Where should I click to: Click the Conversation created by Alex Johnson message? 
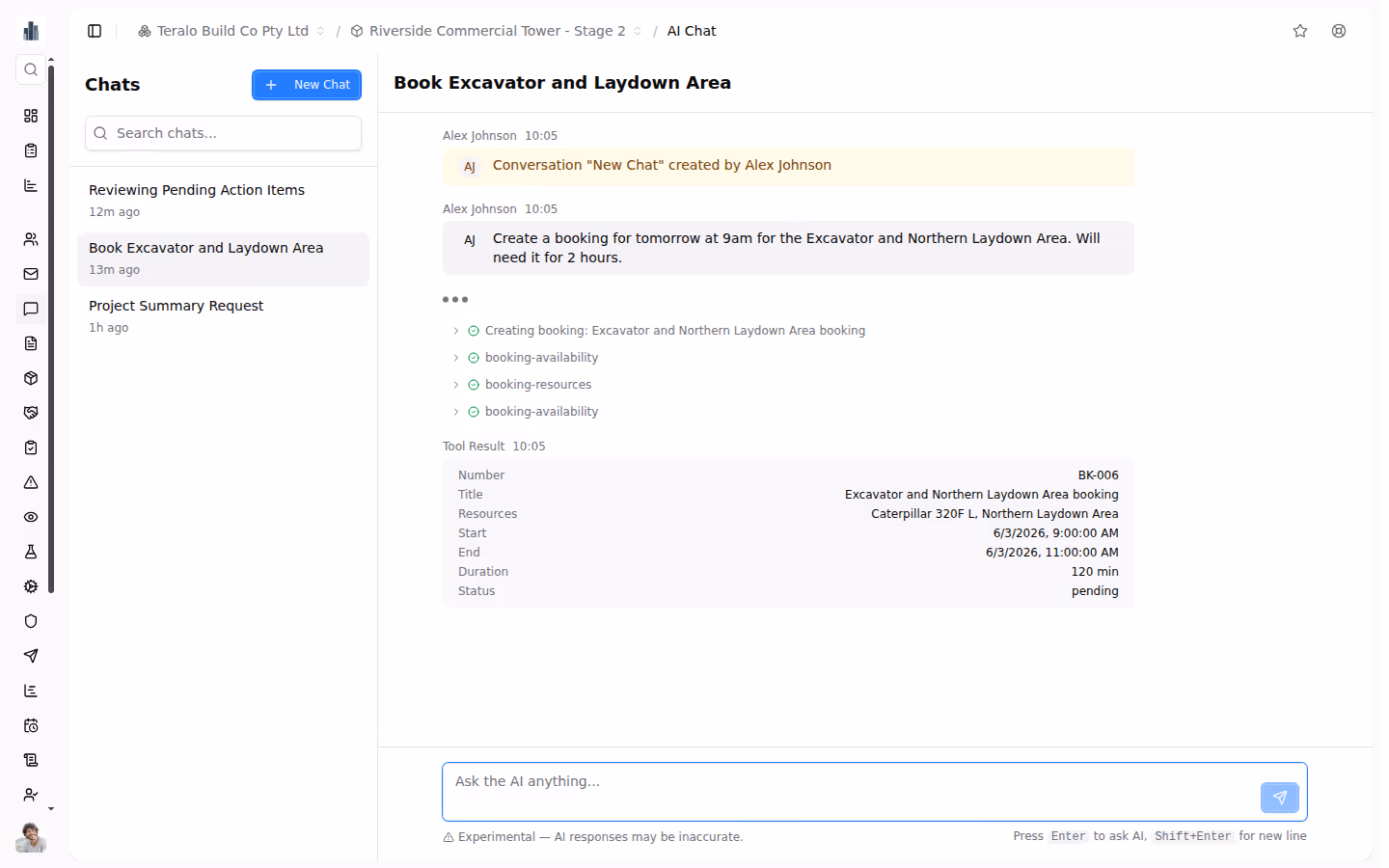[x=788, y=166]
